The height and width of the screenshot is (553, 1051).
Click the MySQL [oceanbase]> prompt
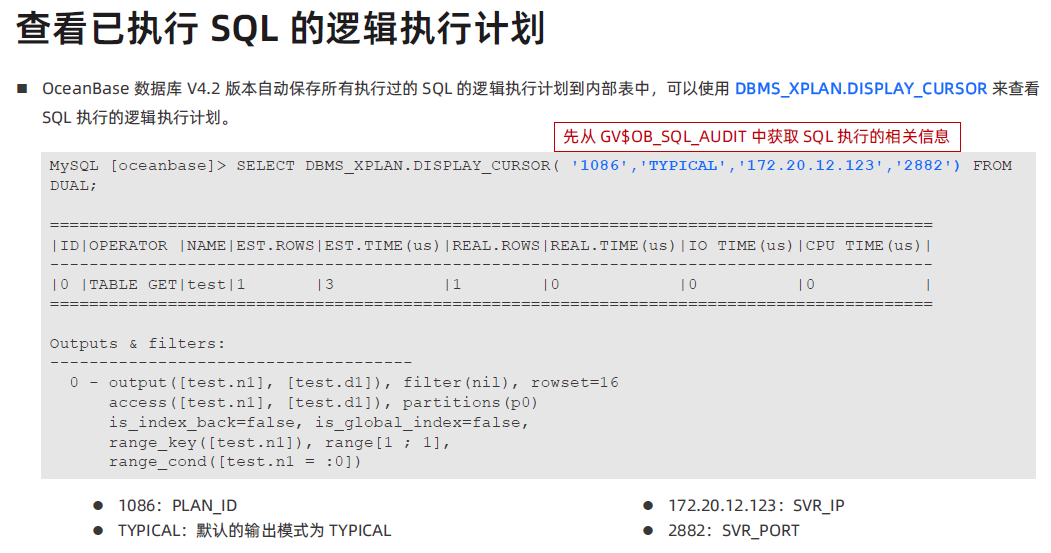138,166
